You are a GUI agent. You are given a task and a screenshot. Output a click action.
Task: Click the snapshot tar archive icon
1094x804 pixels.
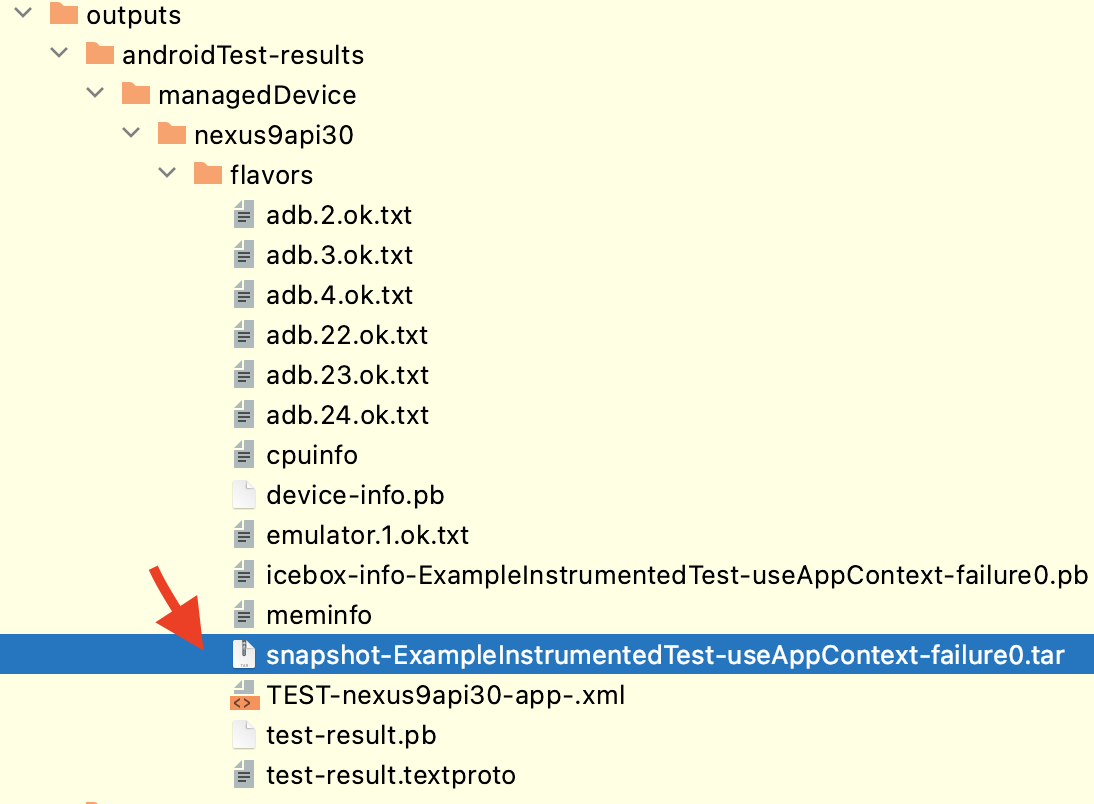tap(243, 654)
